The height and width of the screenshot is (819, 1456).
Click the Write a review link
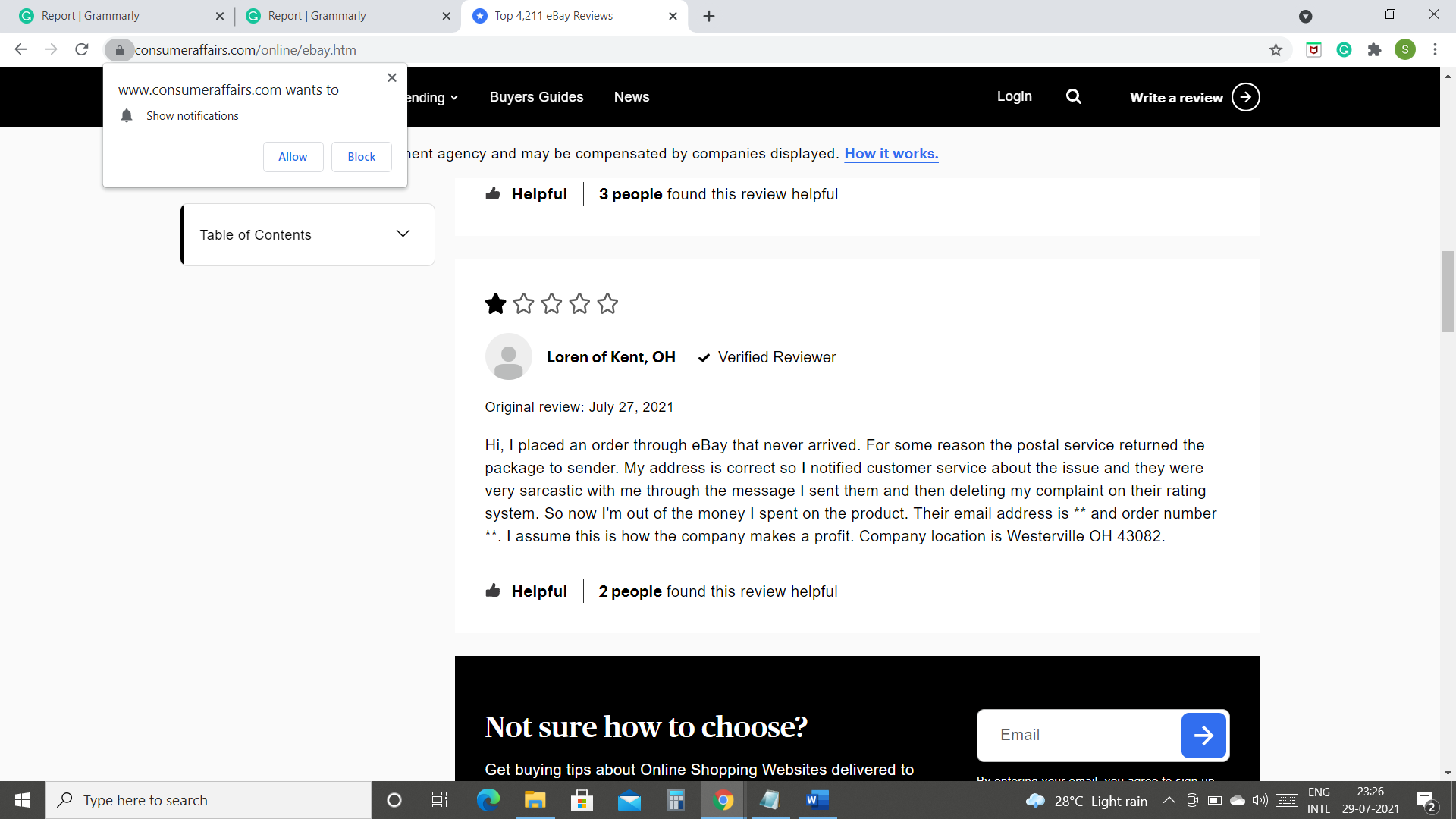click(x=1176, y=97)
